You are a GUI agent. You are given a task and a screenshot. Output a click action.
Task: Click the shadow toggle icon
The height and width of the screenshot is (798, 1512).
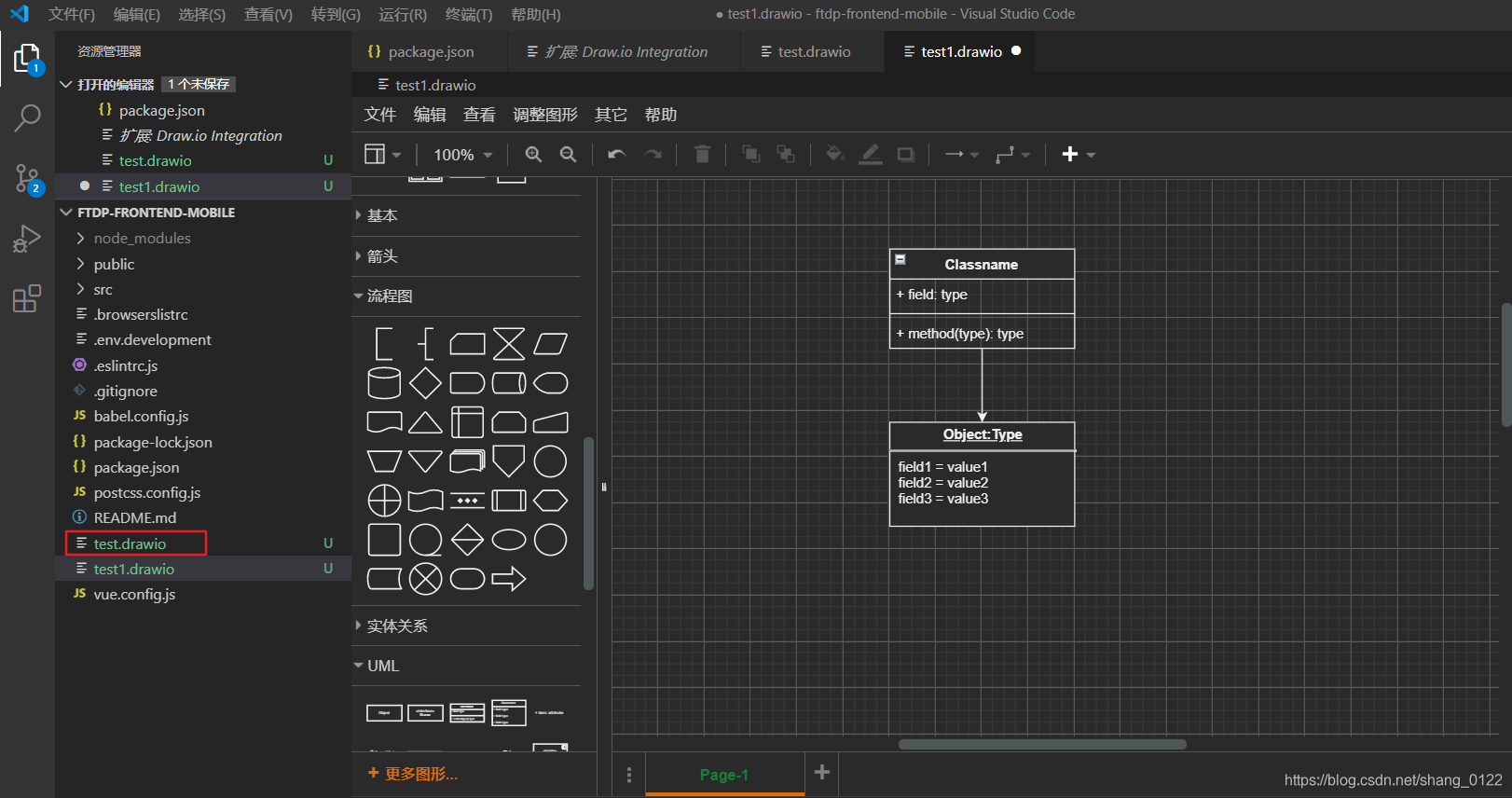coord(905,154)
